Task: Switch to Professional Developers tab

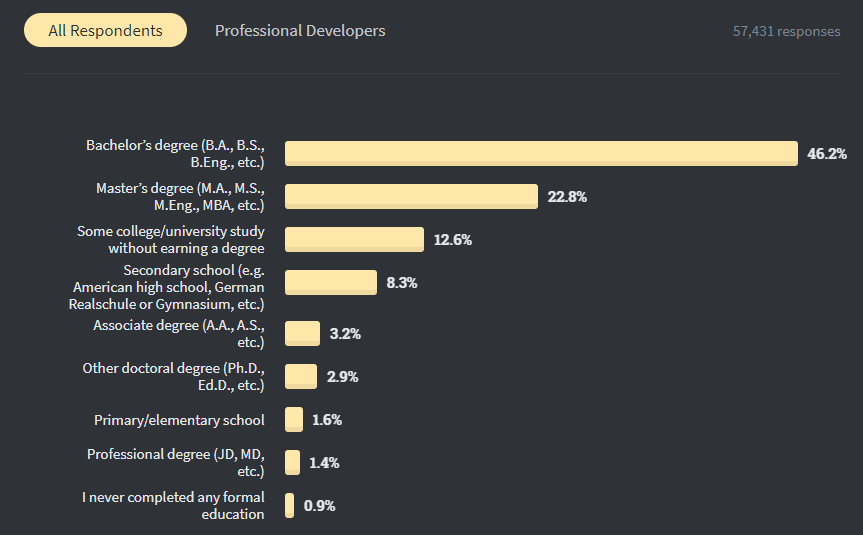Action: [x=300, y=31]
